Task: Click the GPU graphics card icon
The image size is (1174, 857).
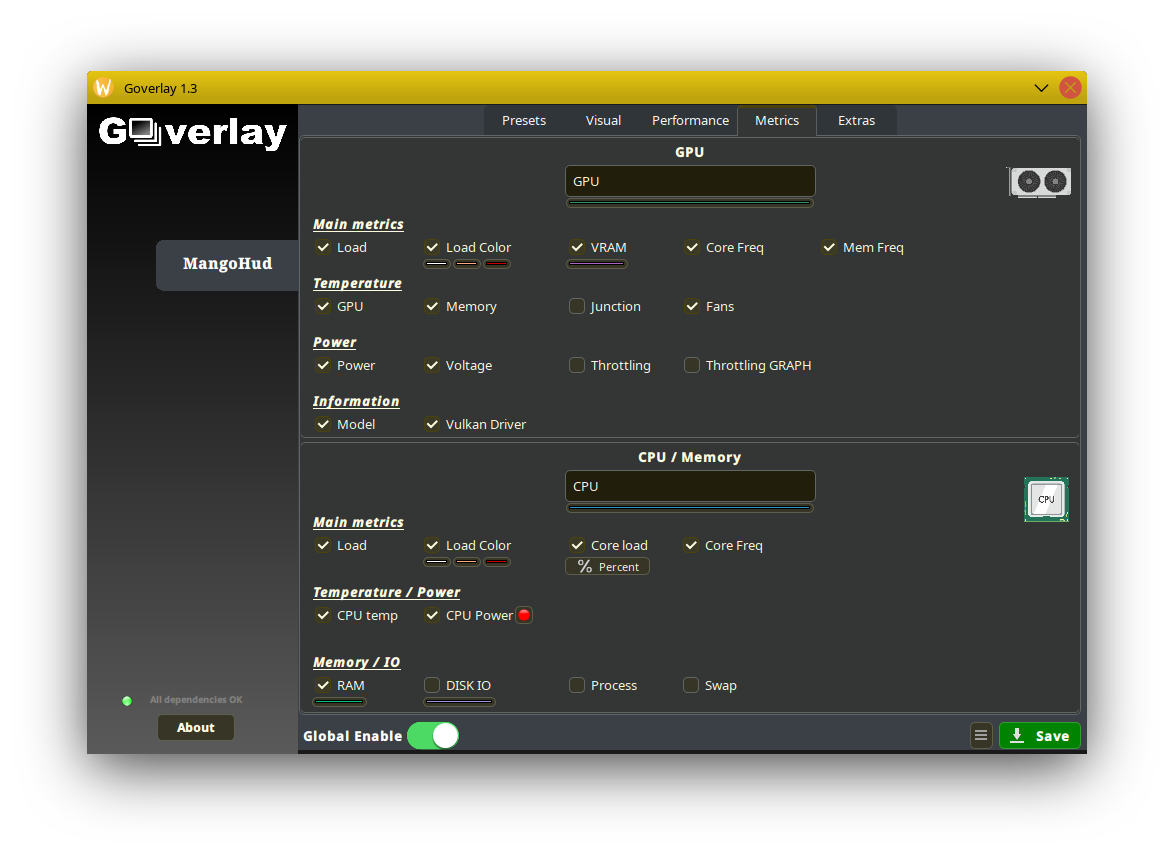Action: coord(1039,182)
